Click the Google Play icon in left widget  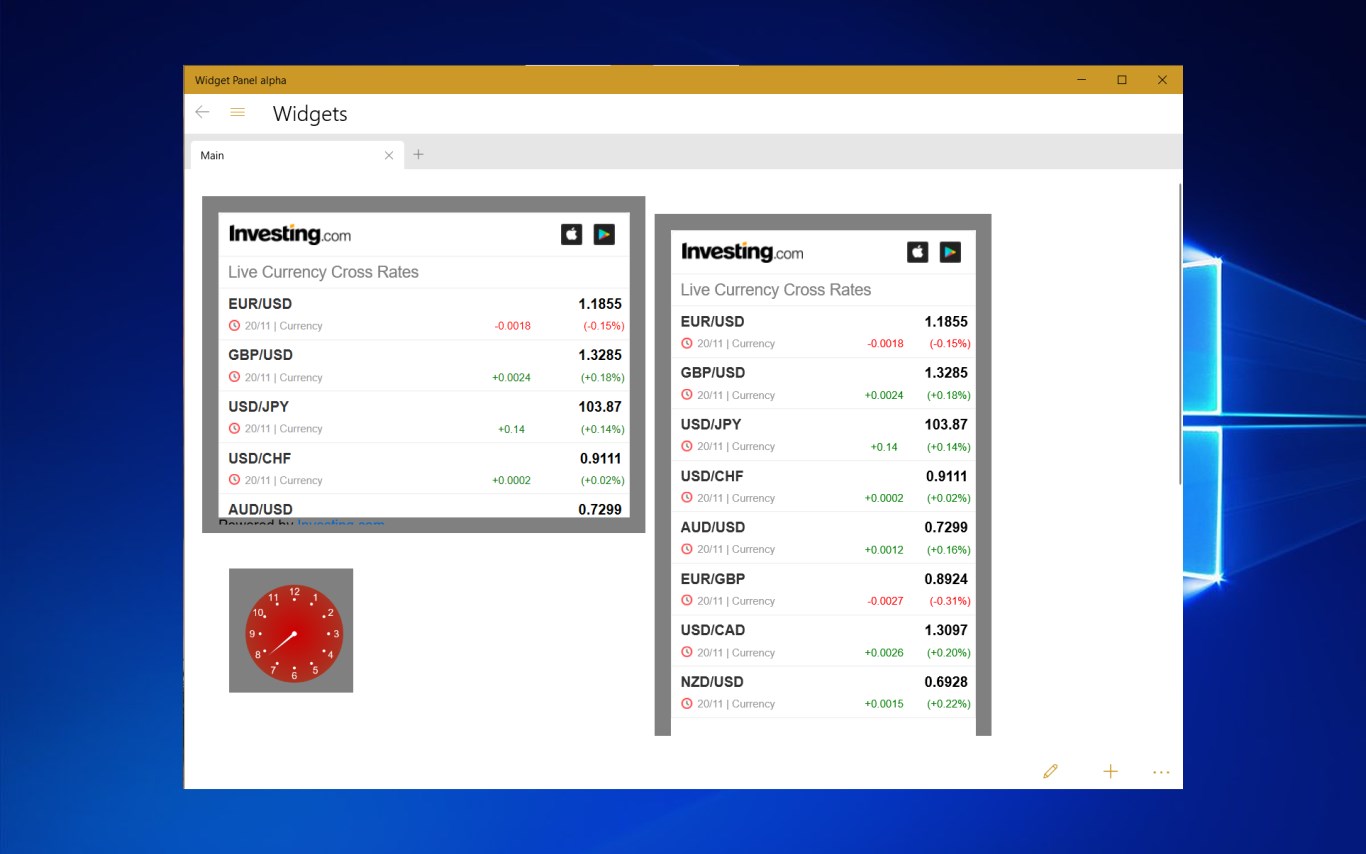(604, 234)
